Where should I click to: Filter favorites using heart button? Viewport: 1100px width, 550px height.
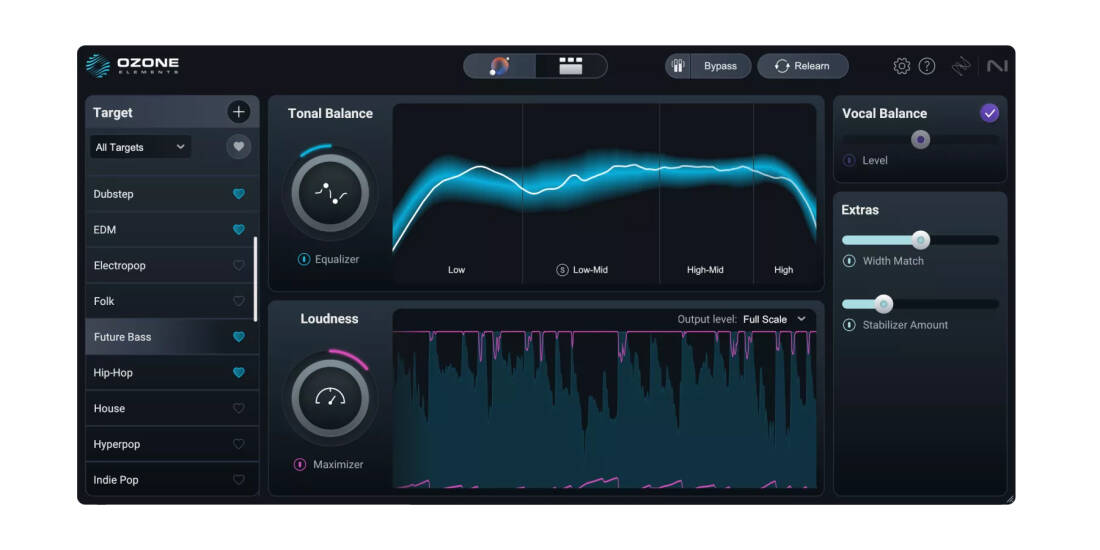tap(238, 147)
